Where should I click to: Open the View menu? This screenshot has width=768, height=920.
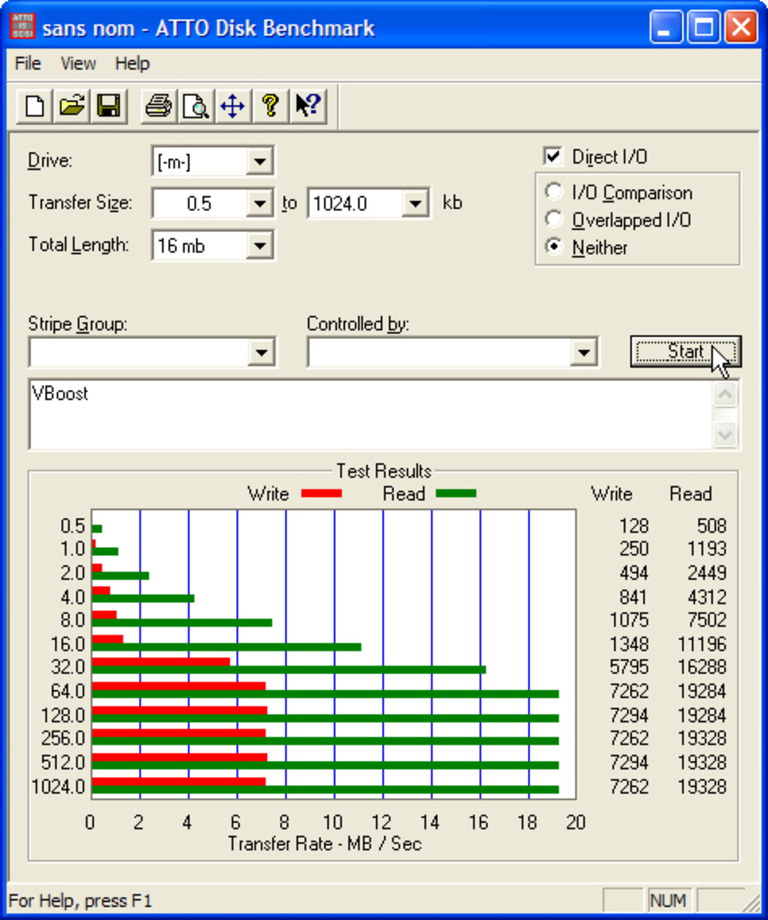(78, 63)
